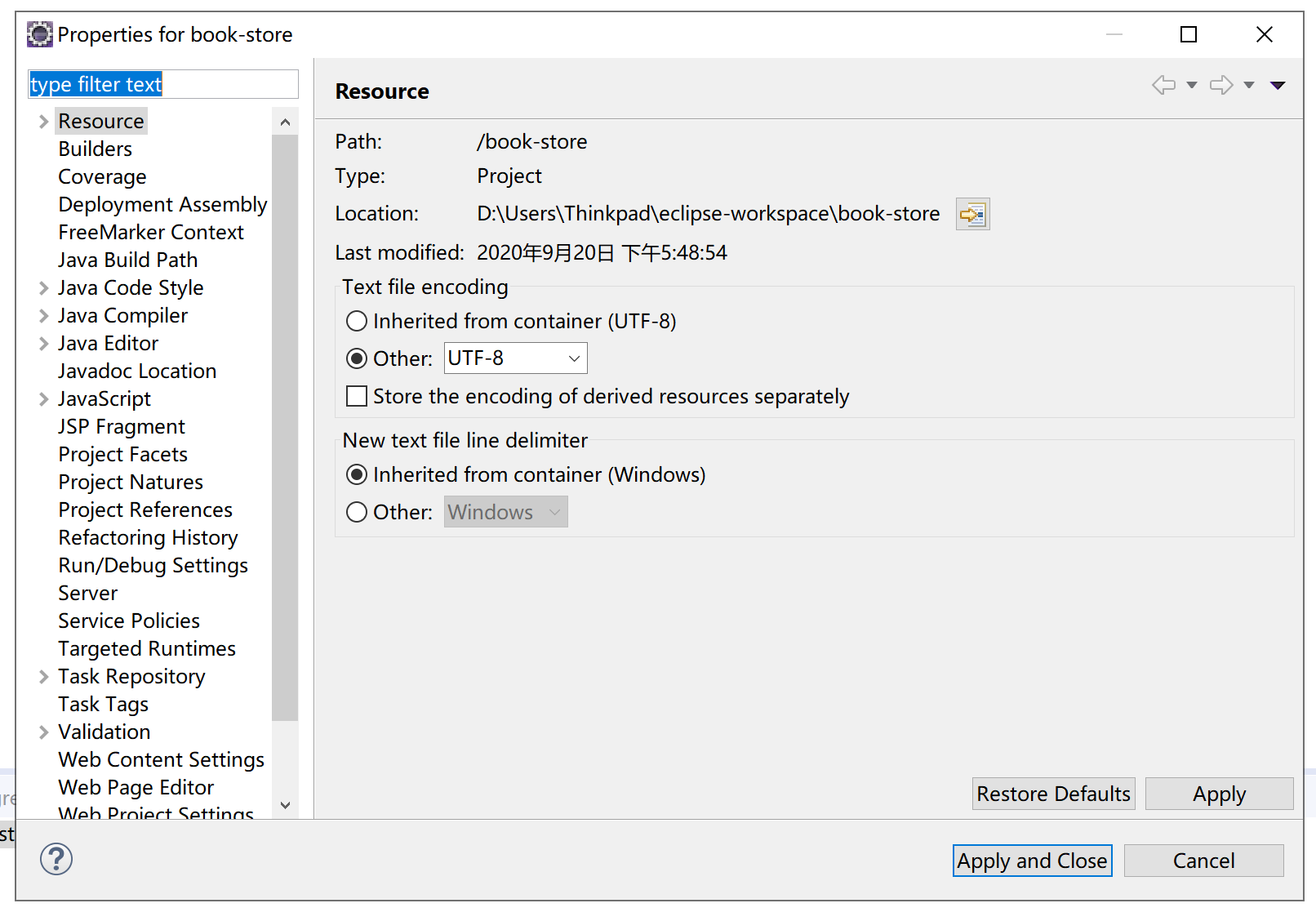Open the Java Build Path page
The width and height of the screenshot is (1316, 921).
128,260
